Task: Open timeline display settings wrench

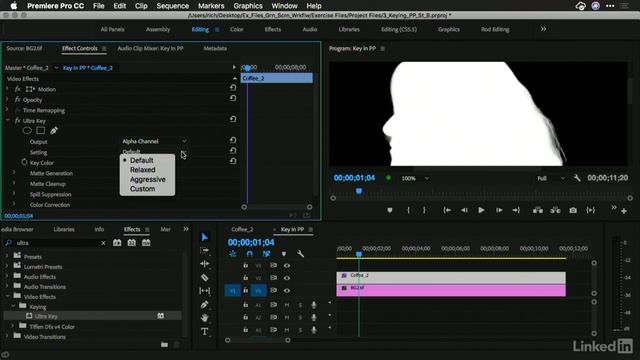Action: pyautogui.click(x=300, y=254)
